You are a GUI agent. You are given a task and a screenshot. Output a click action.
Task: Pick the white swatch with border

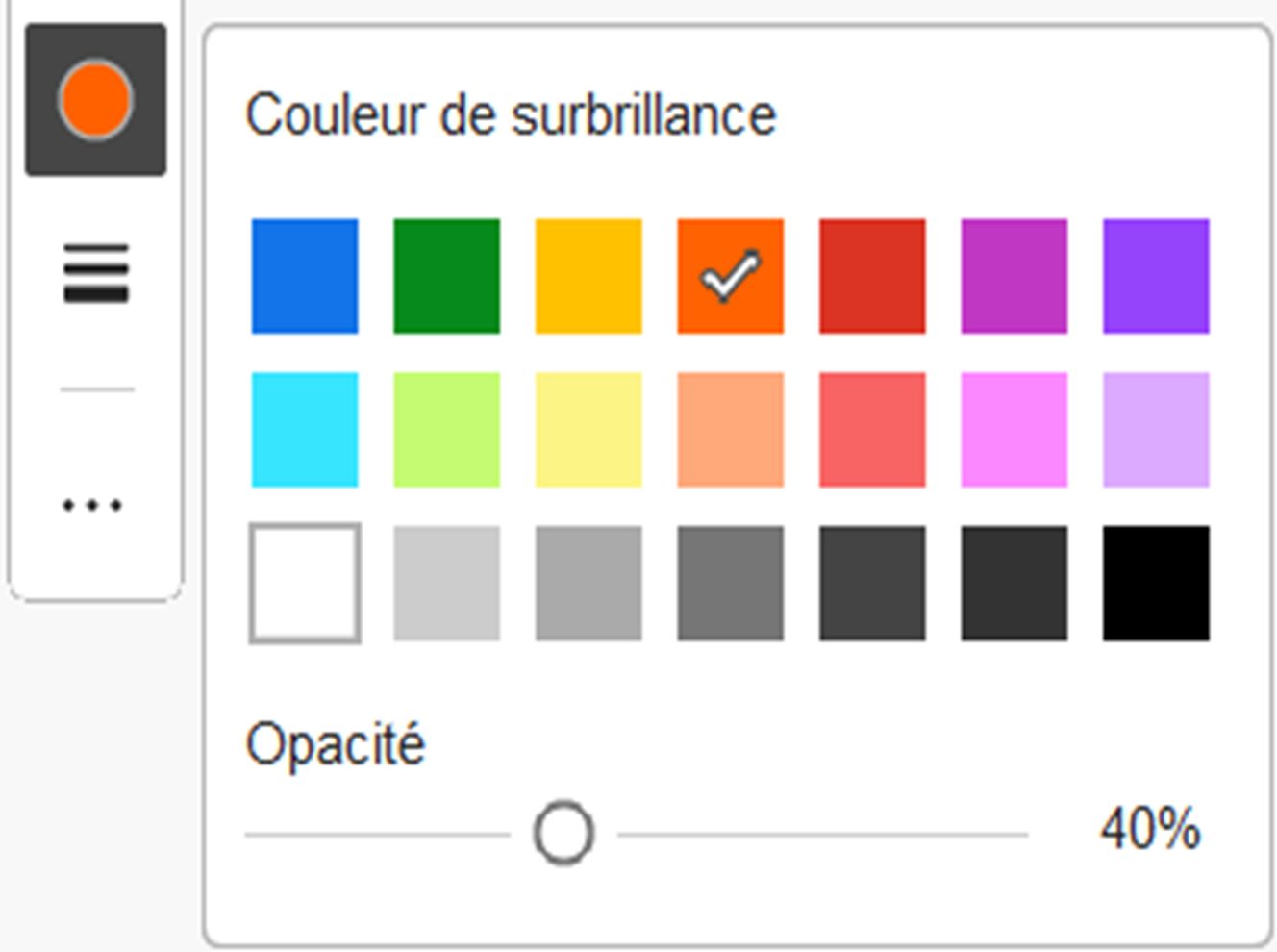(305, 582)
